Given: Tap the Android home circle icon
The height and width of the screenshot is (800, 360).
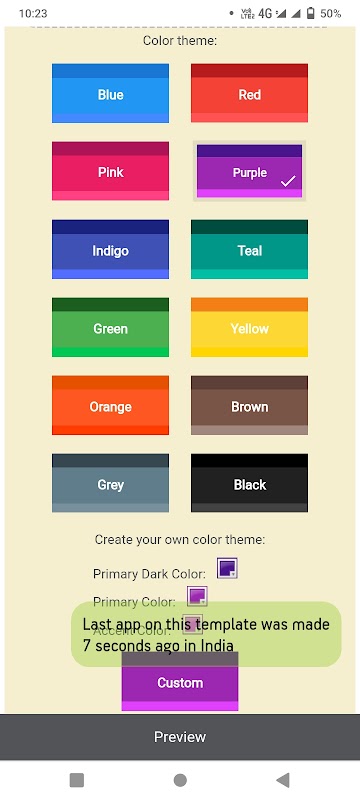Looking at the screenshot, I should [x=180, y=780].
